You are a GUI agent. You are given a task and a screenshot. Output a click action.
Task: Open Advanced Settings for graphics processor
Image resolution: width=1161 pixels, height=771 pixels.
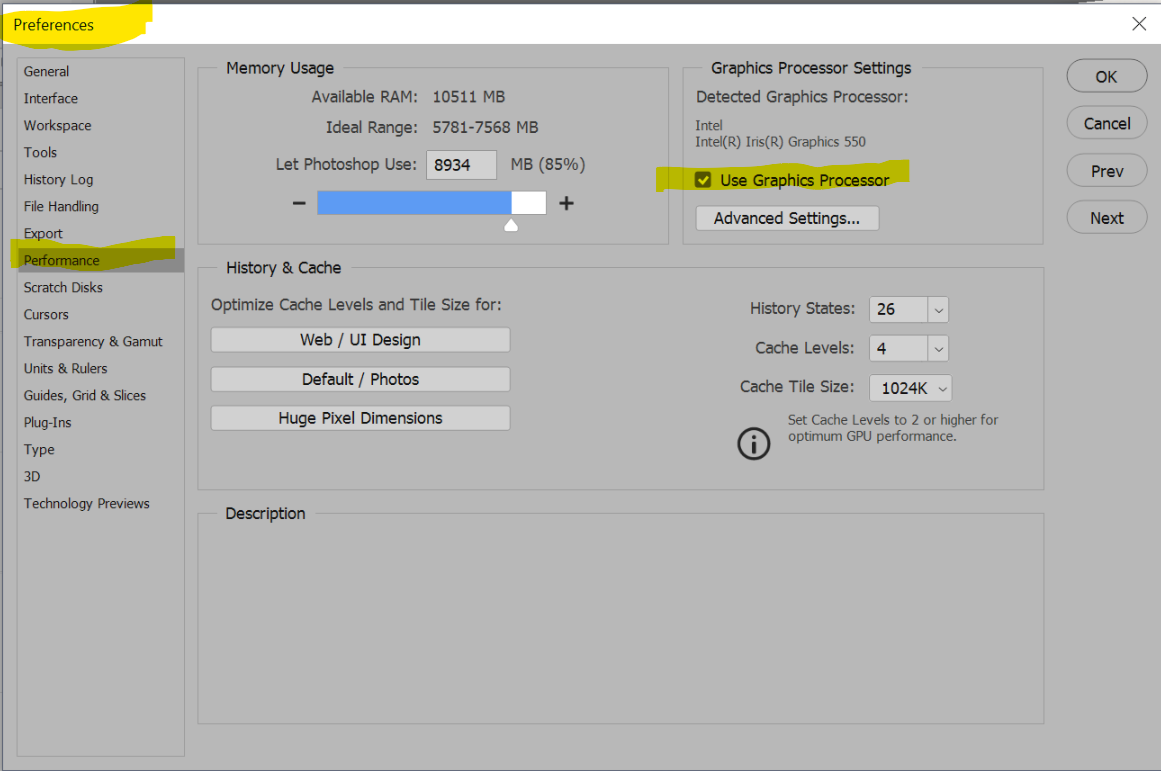[787, 218]
